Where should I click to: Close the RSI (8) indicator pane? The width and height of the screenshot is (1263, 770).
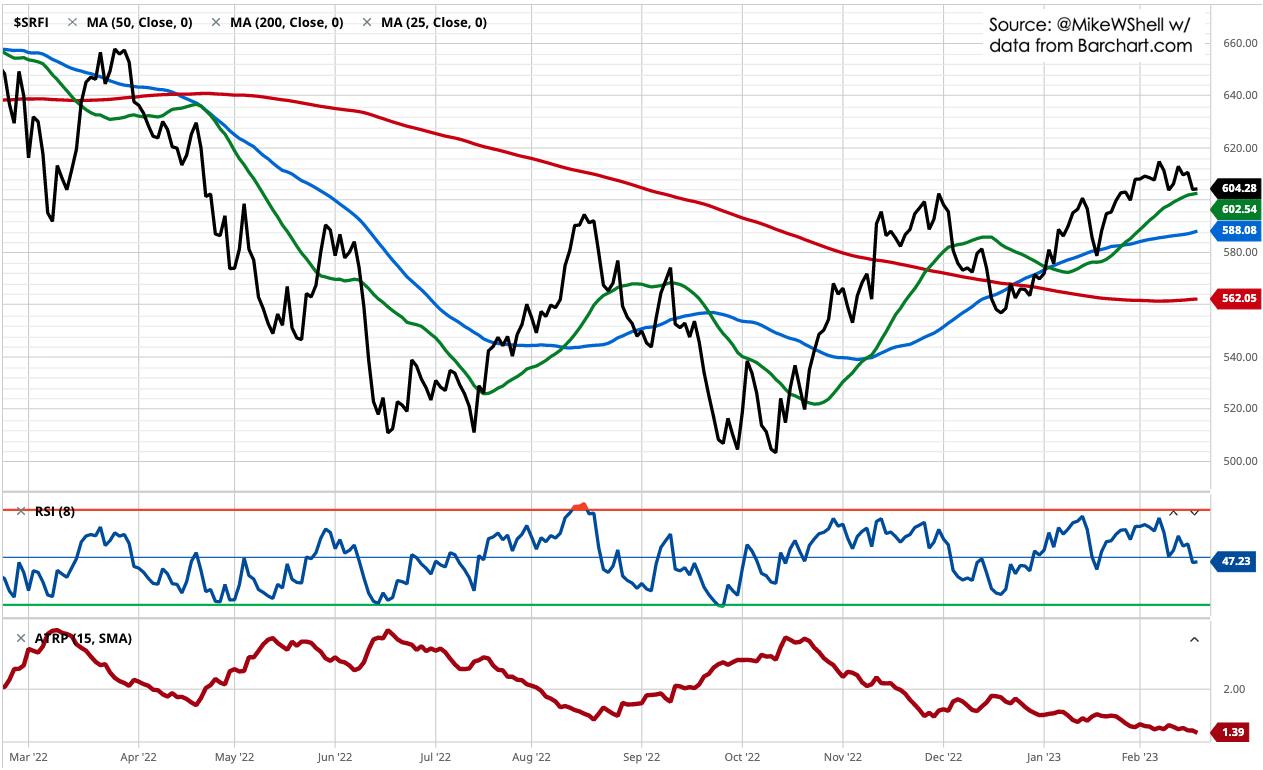click(x=21, y=512)
